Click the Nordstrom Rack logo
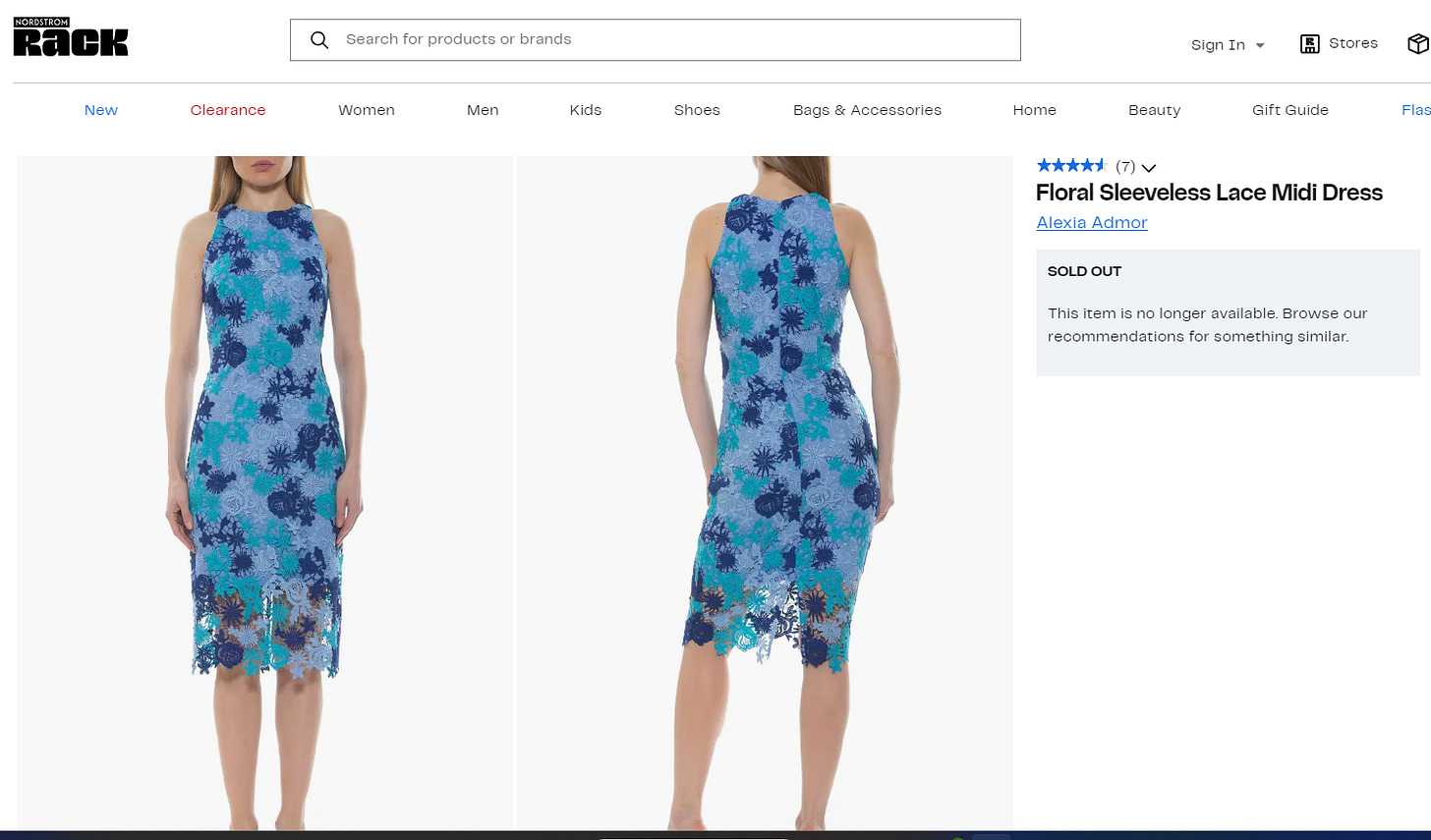 click(71, 36)
